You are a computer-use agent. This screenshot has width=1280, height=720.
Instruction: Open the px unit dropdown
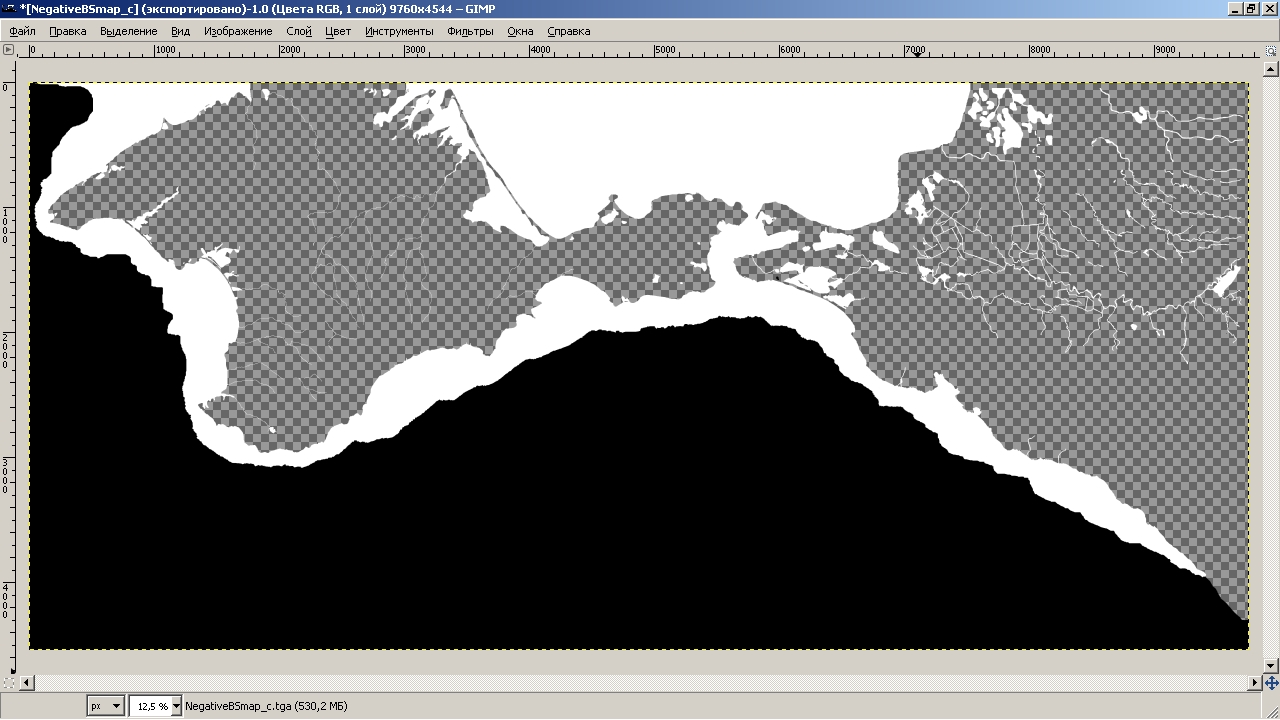[106, 706]
